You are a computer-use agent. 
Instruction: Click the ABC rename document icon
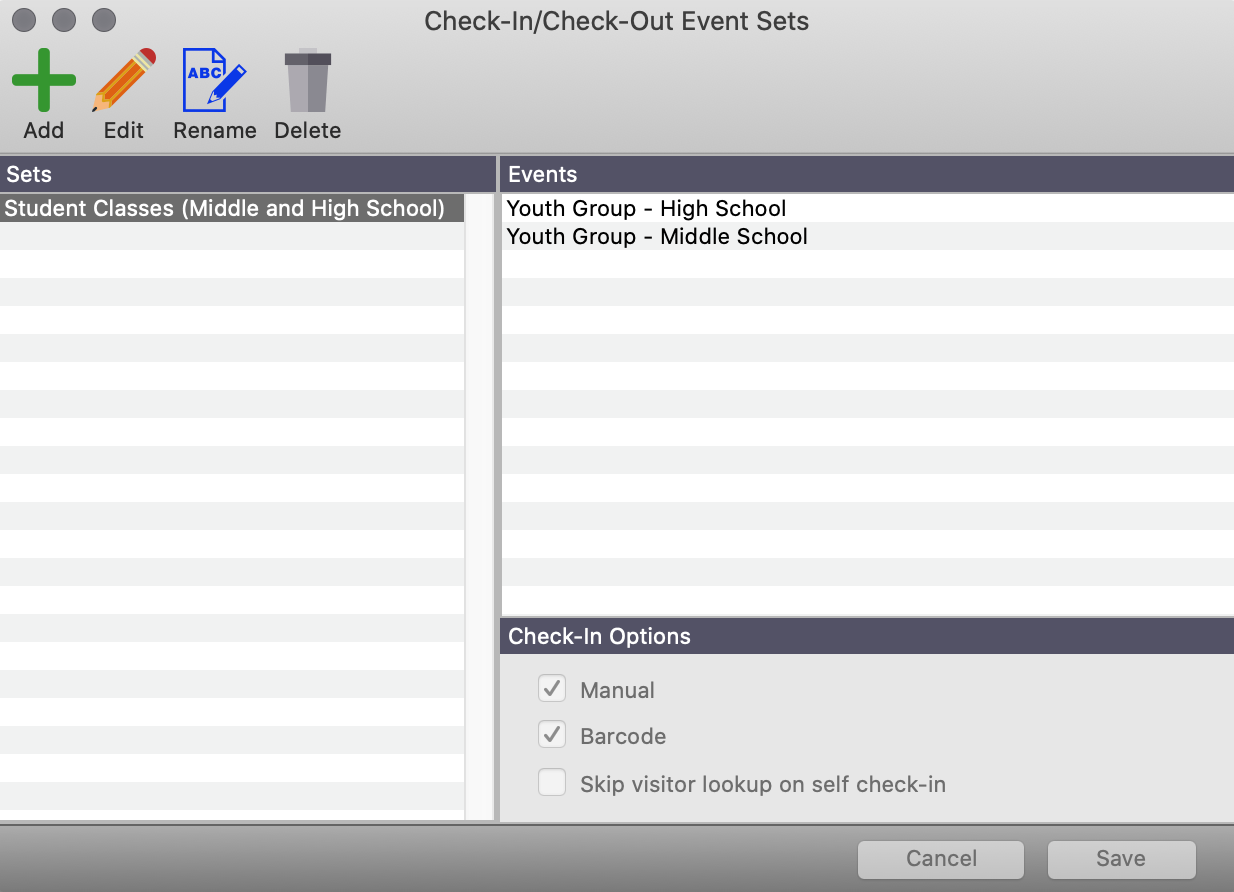[x=214, y=80]
